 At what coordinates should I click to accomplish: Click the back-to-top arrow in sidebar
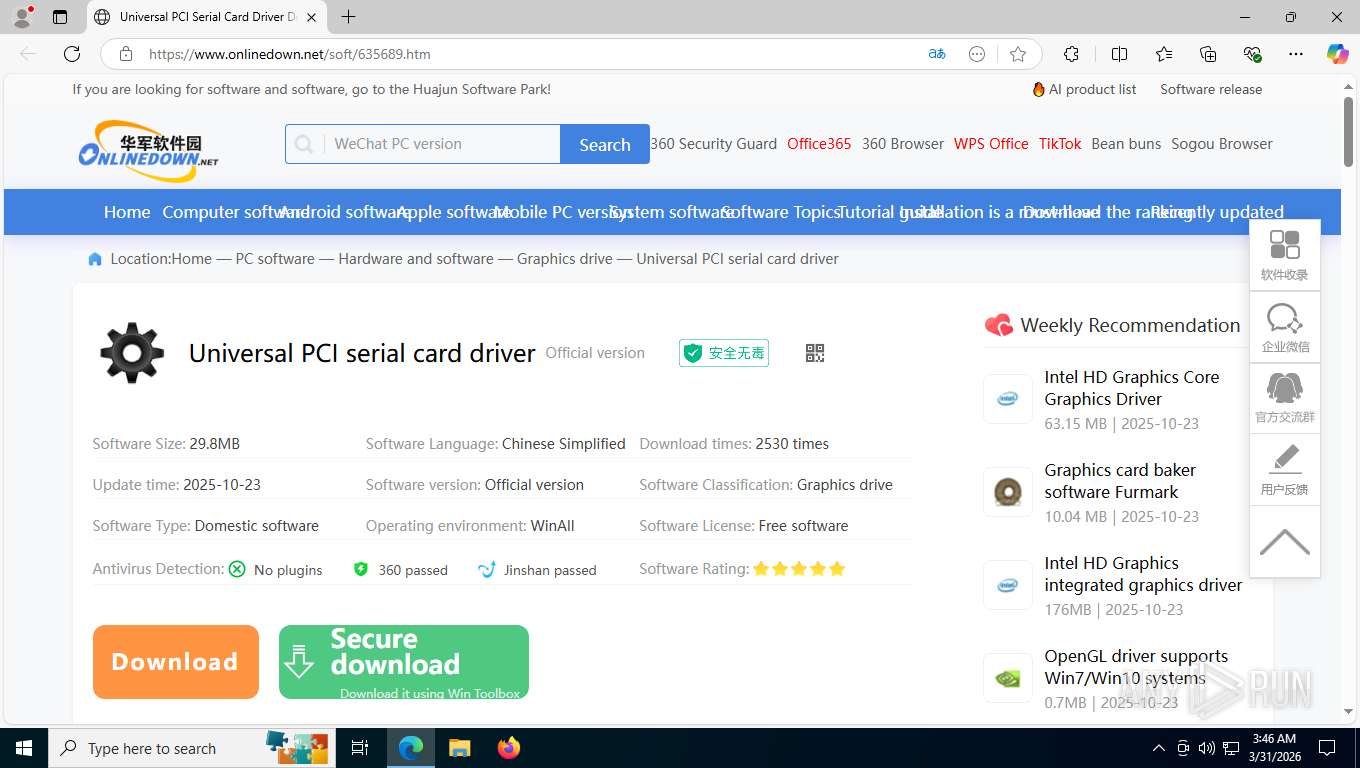(x=1285, y=541)
